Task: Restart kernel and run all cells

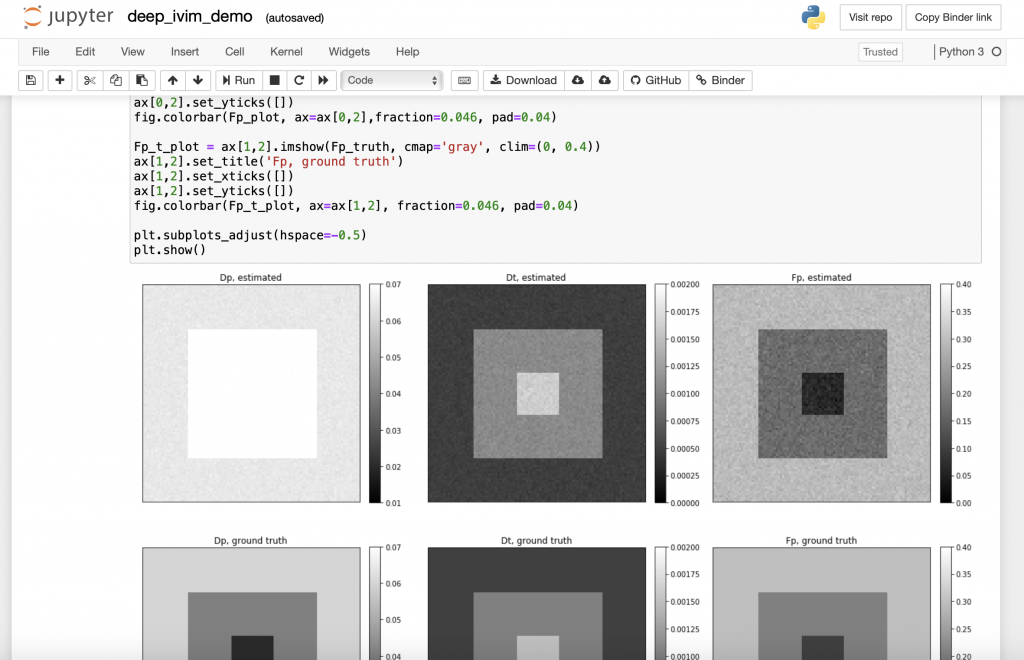Action: (x=323, y=80)
